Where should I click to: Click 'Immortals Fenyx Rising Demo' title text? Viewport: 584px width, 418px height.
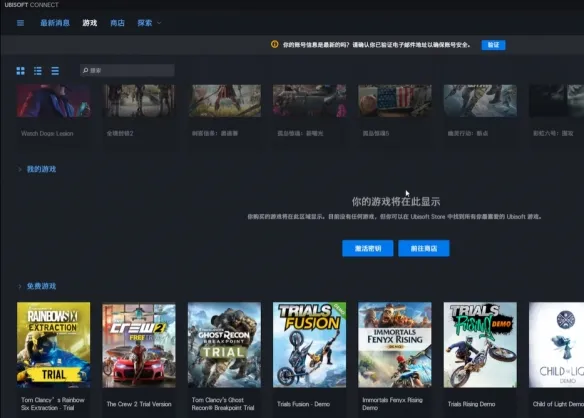(392, 404)
